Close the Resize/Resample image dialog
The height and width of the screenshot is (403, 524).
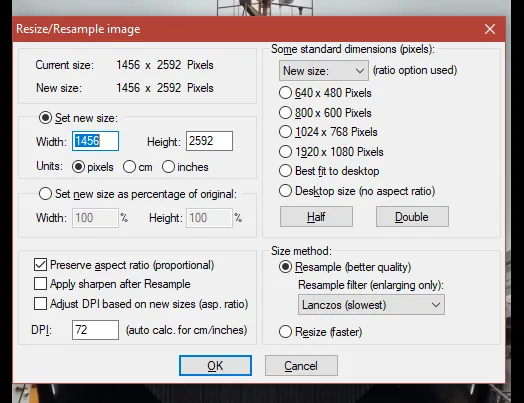(x=490, y=29)
